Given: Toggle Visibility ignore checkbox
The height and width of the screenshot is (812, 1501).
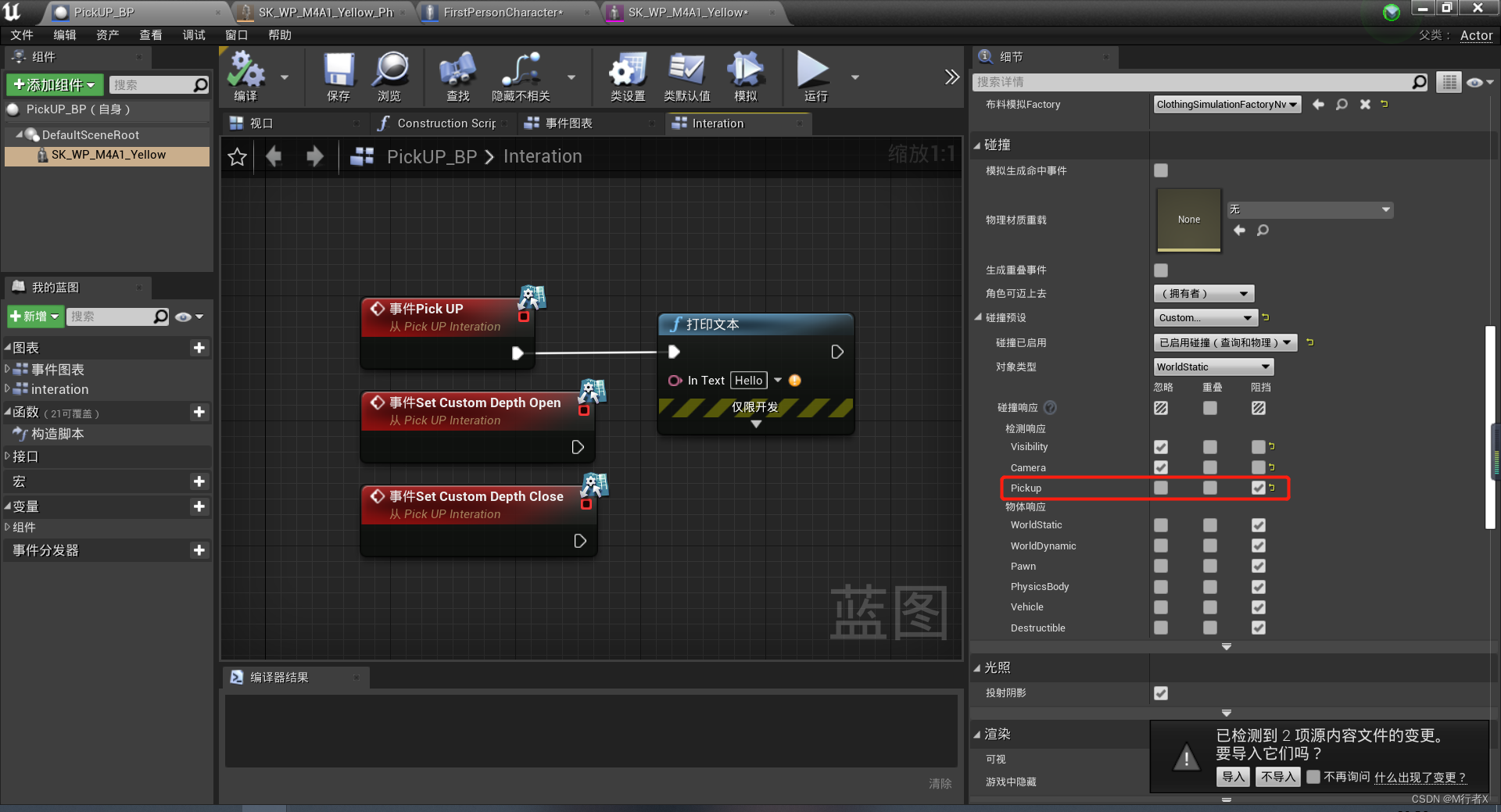Looking at the screenshot, I should point(1161,447).
